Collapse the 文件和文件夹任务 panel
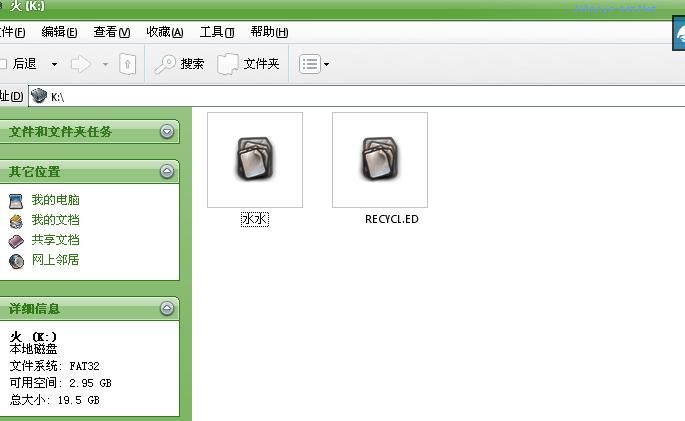Viewport: 685px width, 421px height. [167, 131]
